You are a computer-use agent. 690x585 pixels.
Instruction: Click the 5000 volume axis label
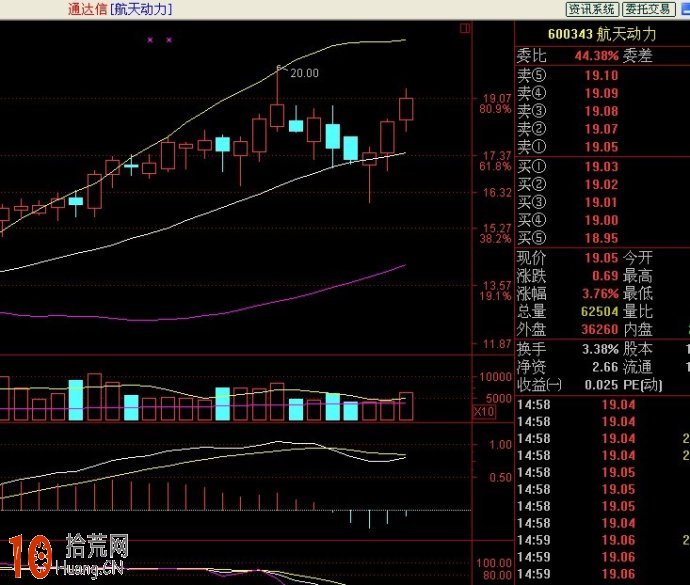499,399
